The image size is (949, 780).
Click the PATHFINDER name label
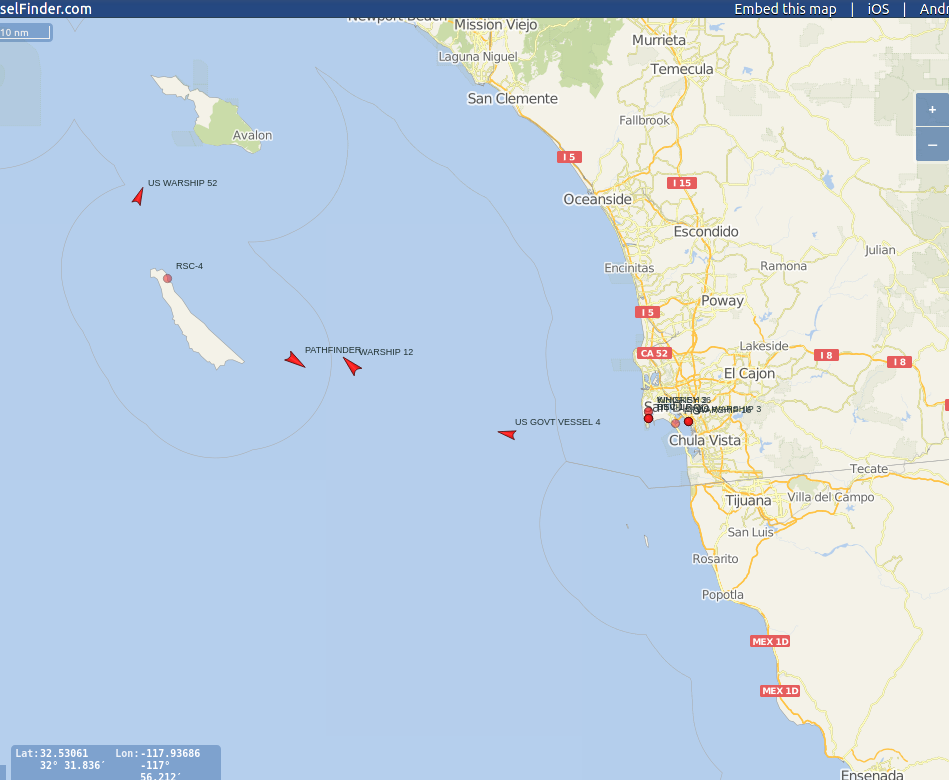(333, 350)
